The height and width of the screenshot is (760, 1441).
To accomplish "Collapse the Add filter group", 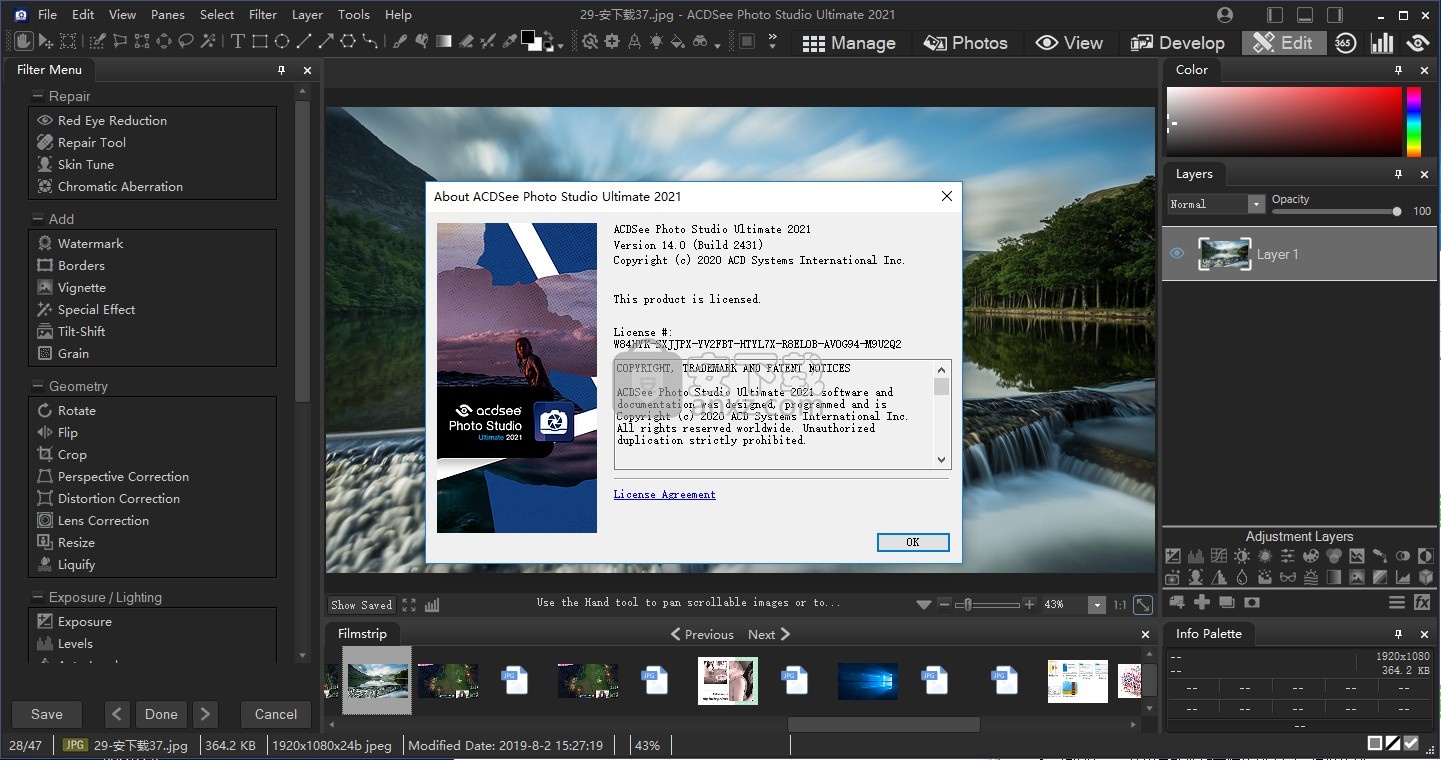I will 37,219.
